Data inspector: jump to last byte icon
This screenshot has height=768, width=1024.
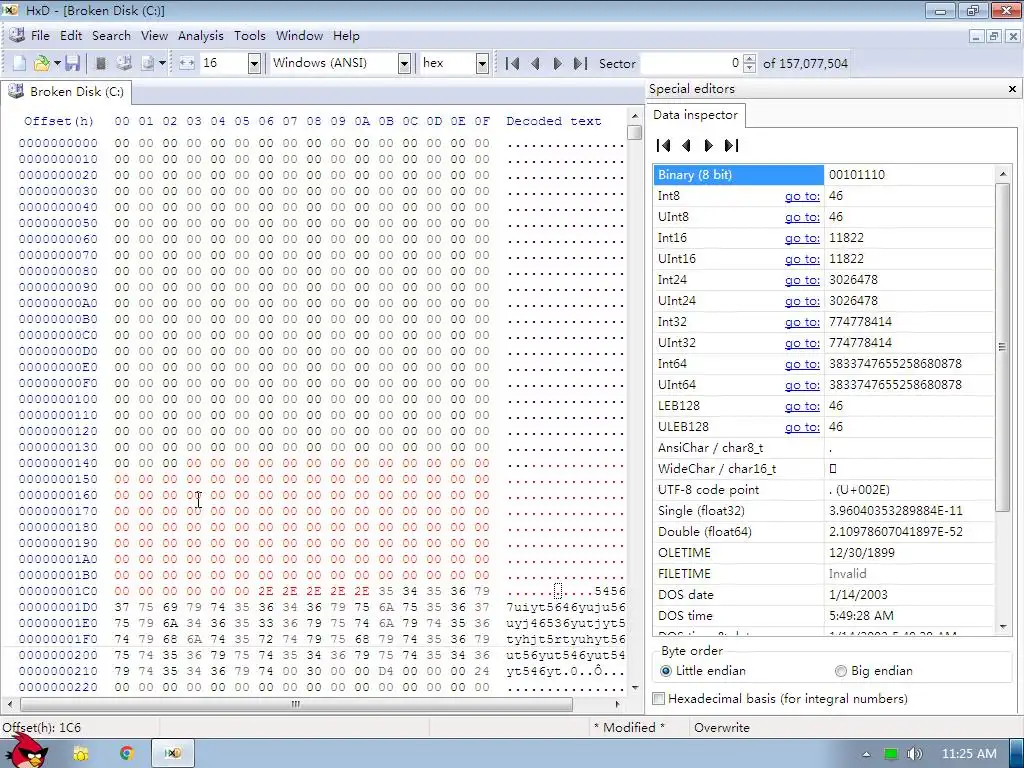pyautogui.click(x=731, y=146)
